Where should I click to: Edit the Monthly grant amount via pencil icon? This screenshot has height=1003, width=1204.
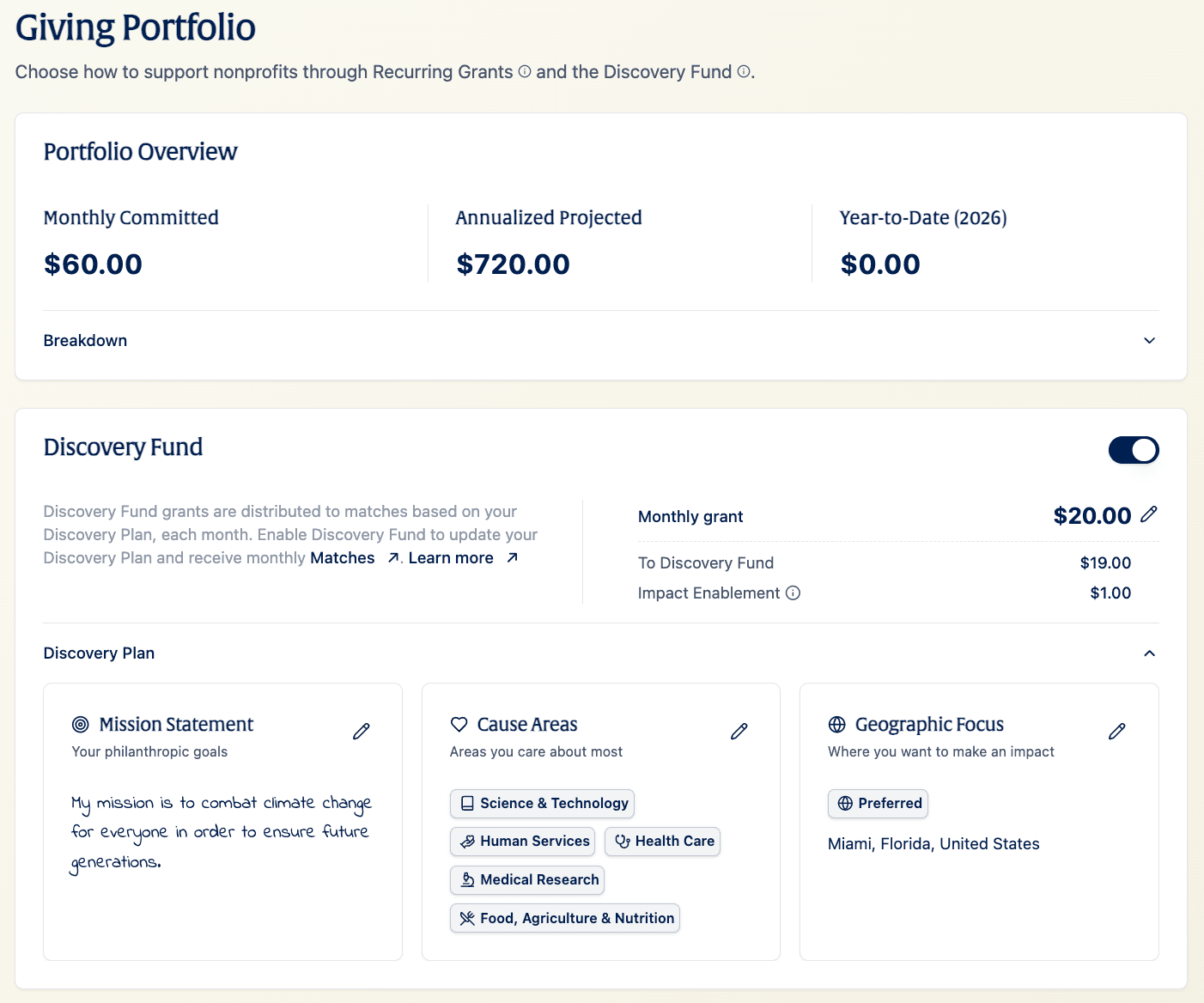[x=1150, y=514]
